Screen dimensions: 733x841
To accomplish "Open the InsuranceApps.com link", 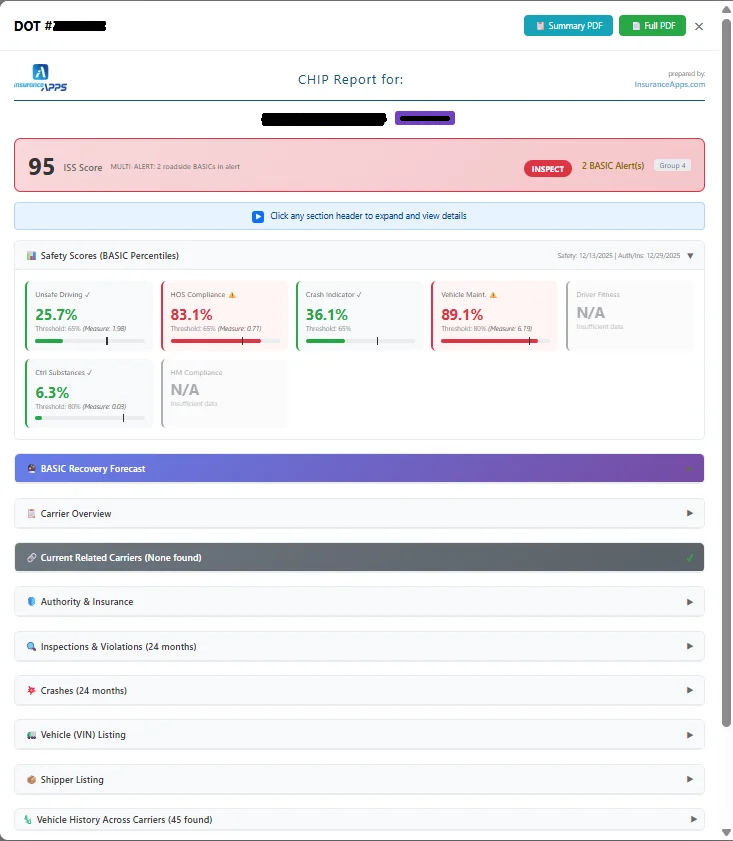I will coord(670,84).
